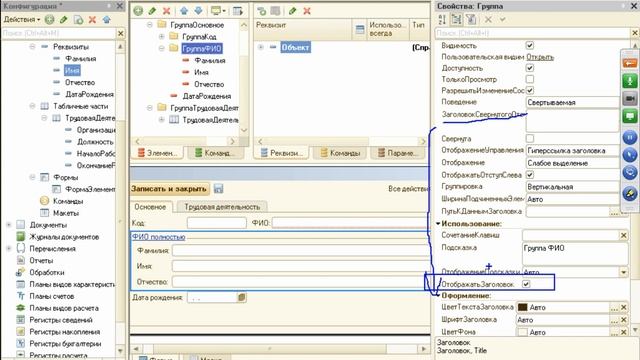Edit form element with pencil icon

(x=152, y=11)
